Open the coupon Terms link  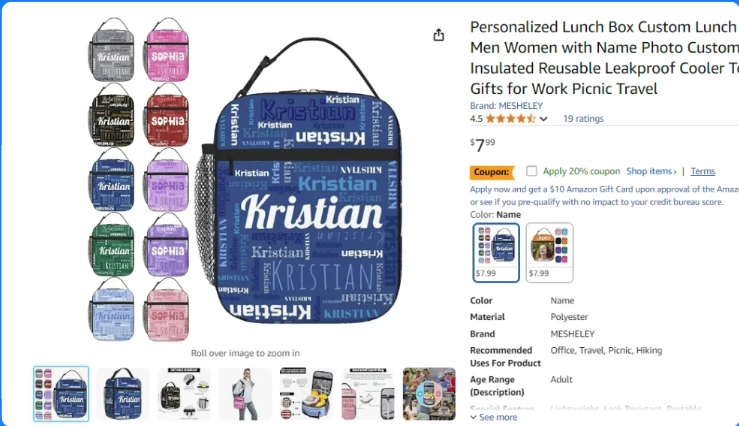(703, 171)
